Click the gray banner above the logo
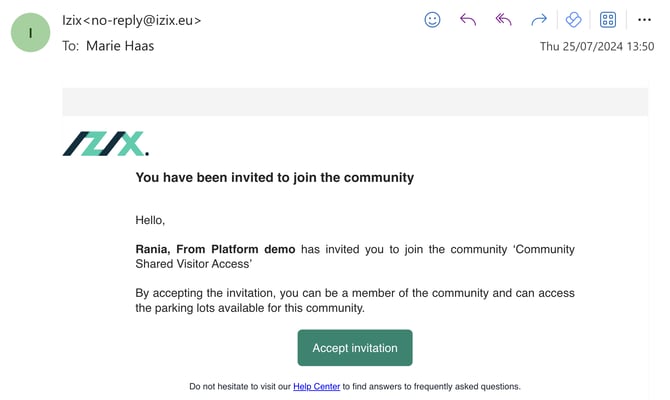670x400 pixels. (354, 102)
